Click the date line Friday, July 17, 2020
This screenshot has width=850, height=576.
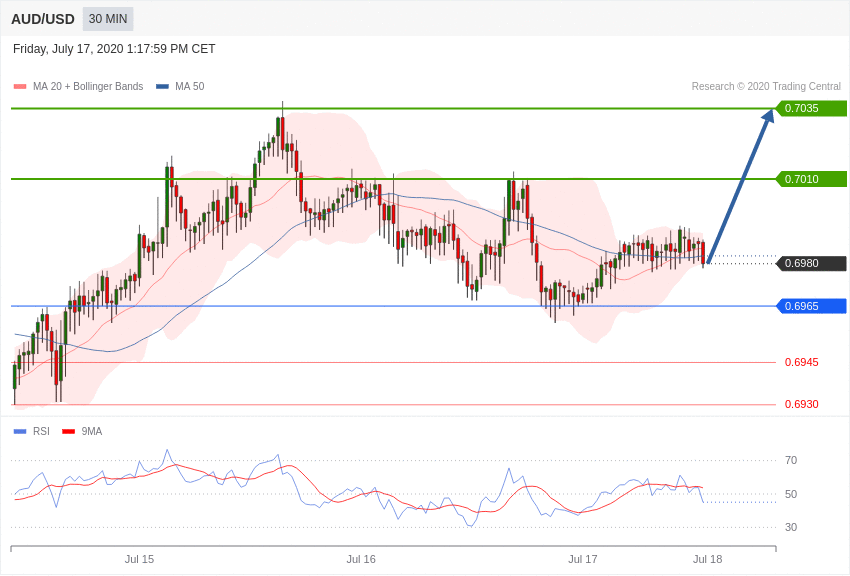tap(114, 49)
